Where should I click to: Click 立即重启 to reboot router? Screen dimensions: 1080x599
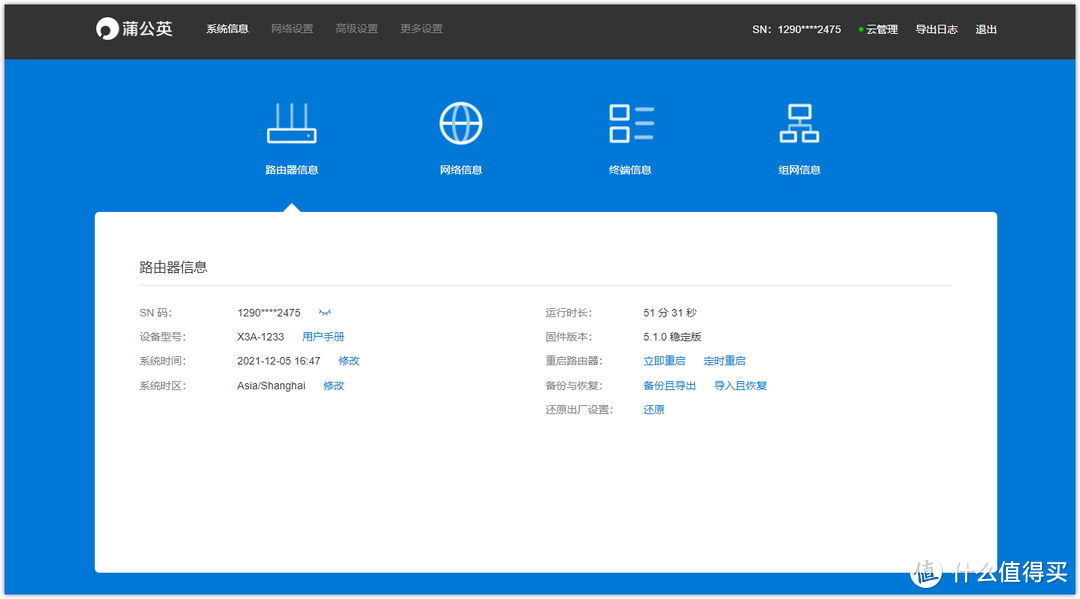(664, 361)
